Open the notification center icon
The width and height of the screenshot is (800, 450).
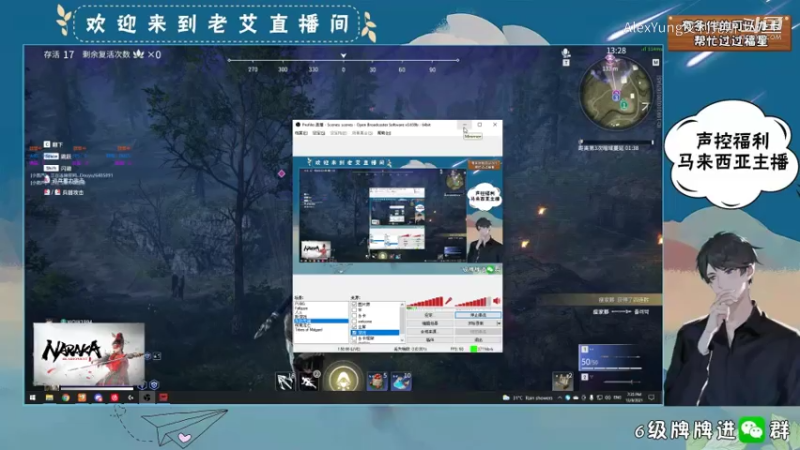click(652, 397)
